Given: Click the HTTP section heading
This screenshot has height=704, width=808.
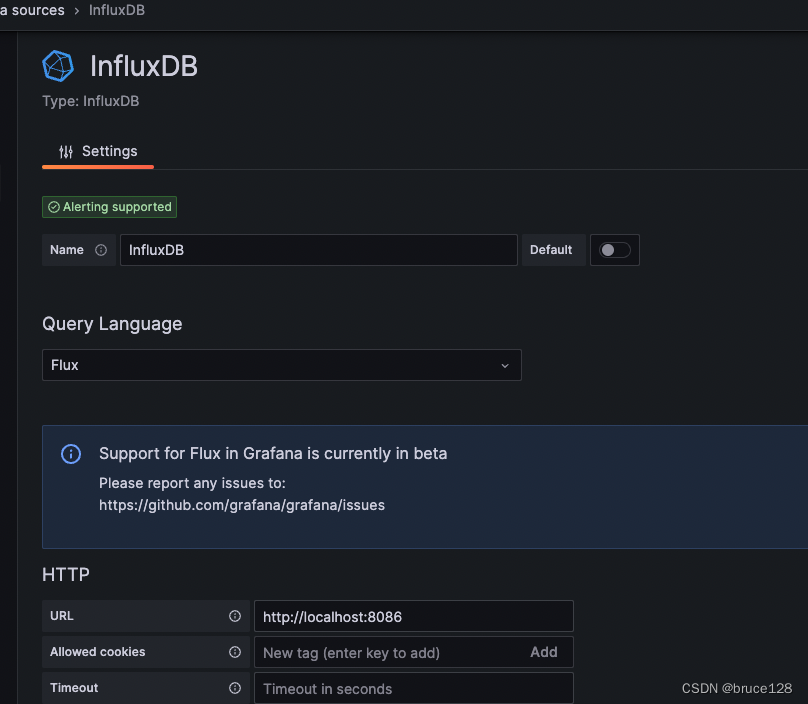Looking at the screenshot, I should coord(66,574).
